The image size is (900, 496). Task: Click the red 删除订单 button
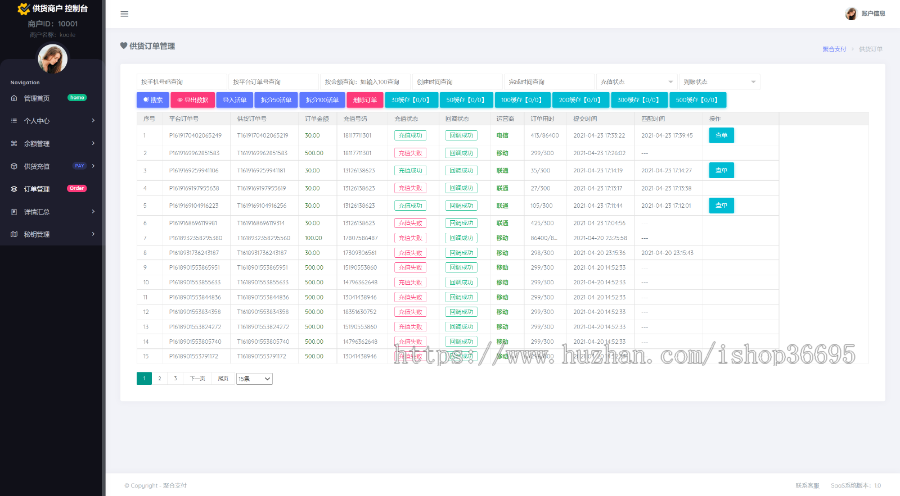click(x=366, y=100)
